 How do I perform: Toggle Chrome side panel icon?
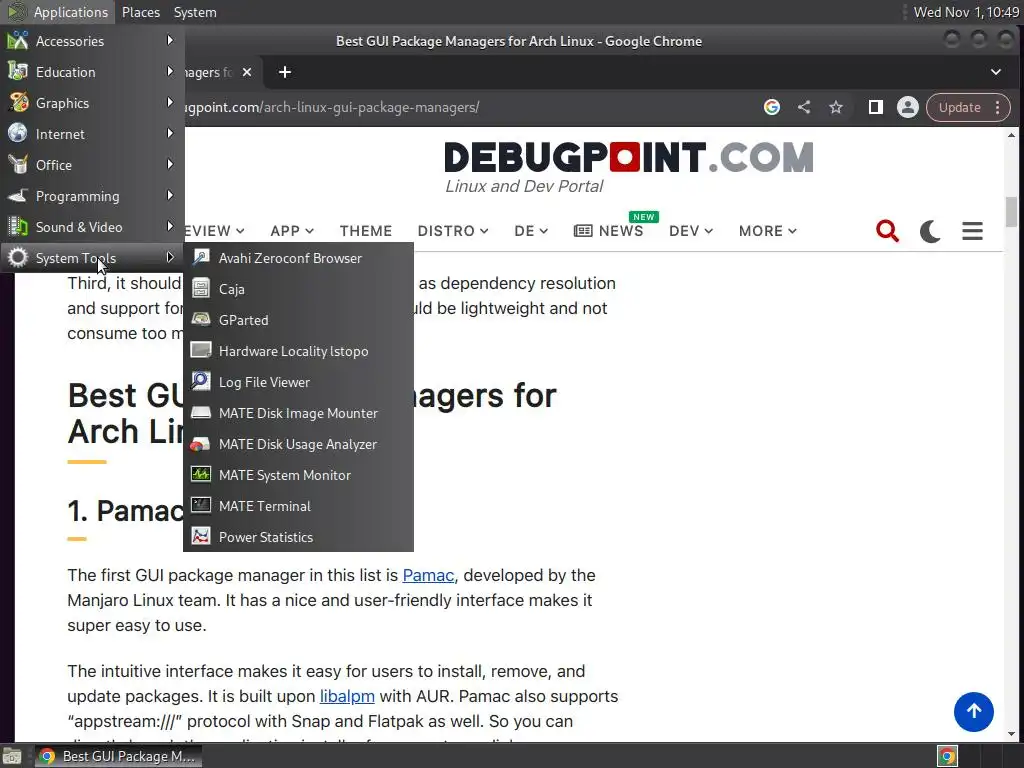(x=876, y=107)
